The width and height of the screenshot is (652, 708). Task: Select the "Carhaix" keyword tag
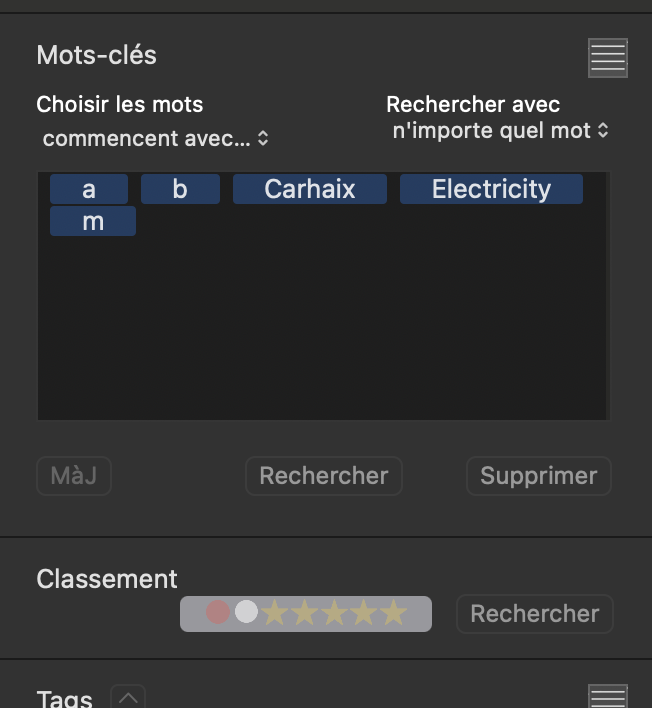310,189
